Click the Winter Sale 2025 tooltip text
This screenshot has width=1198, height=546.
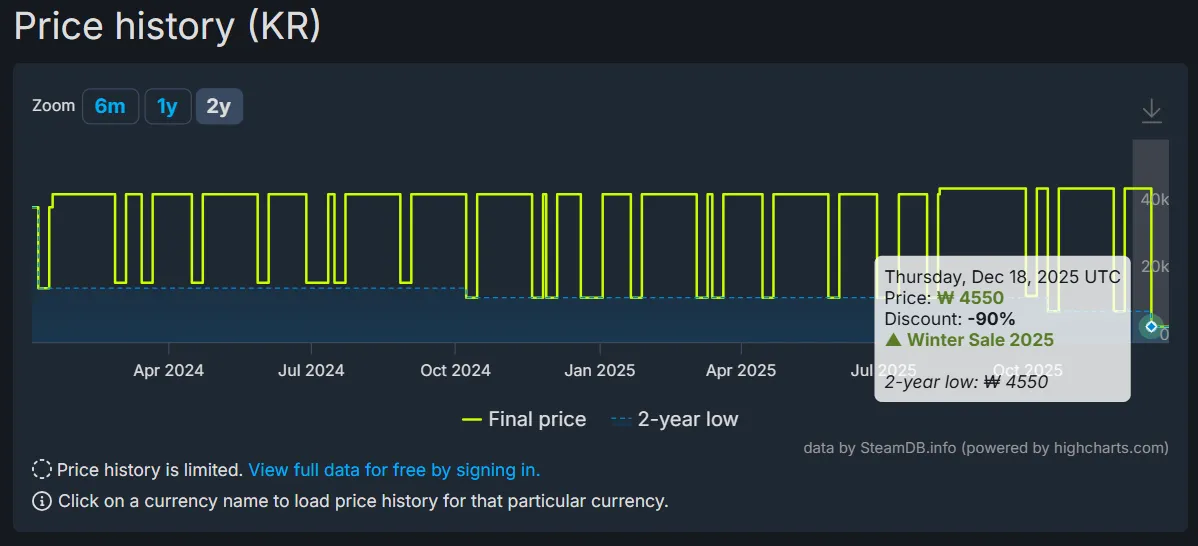[980, 340]
